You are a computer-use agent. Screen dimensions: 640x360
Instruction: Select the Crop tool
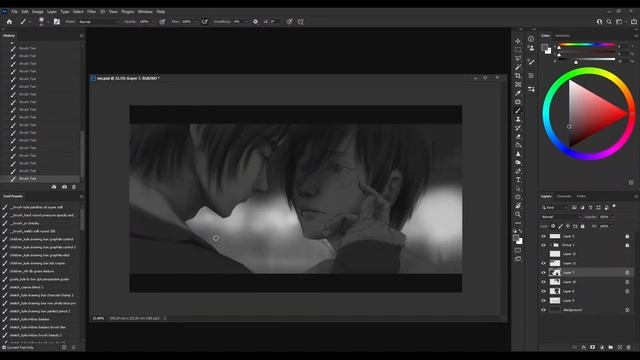pos(518,76)
